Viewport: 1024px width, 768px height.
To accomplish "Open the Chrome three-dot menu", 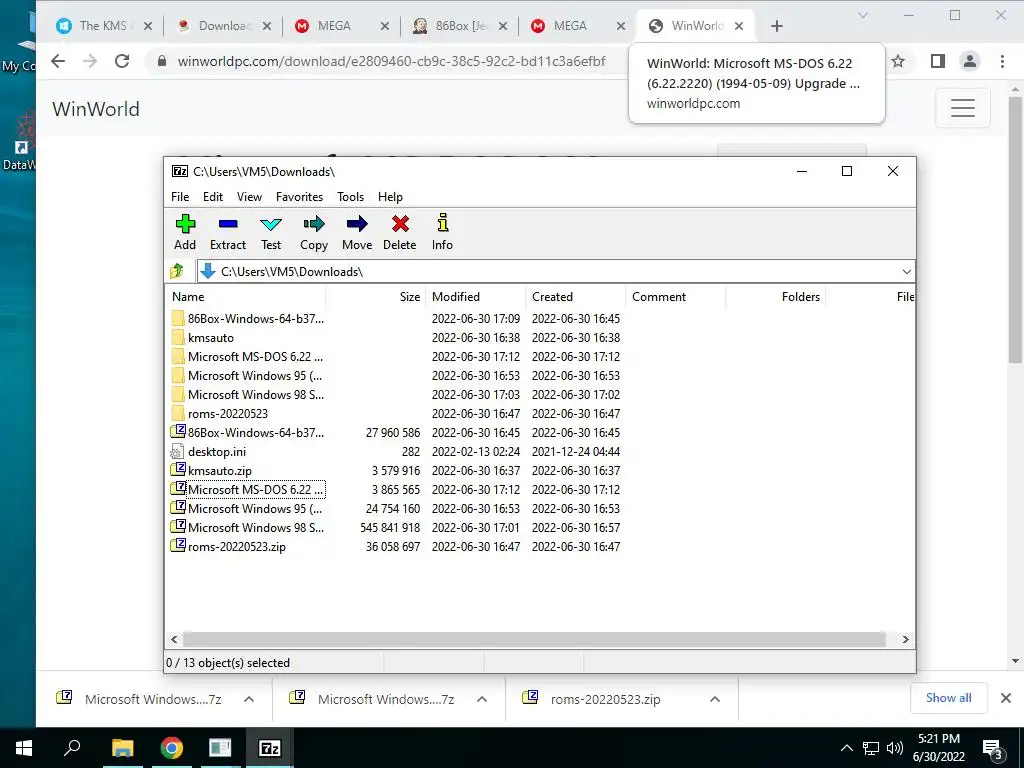I will click(1002, 61).
